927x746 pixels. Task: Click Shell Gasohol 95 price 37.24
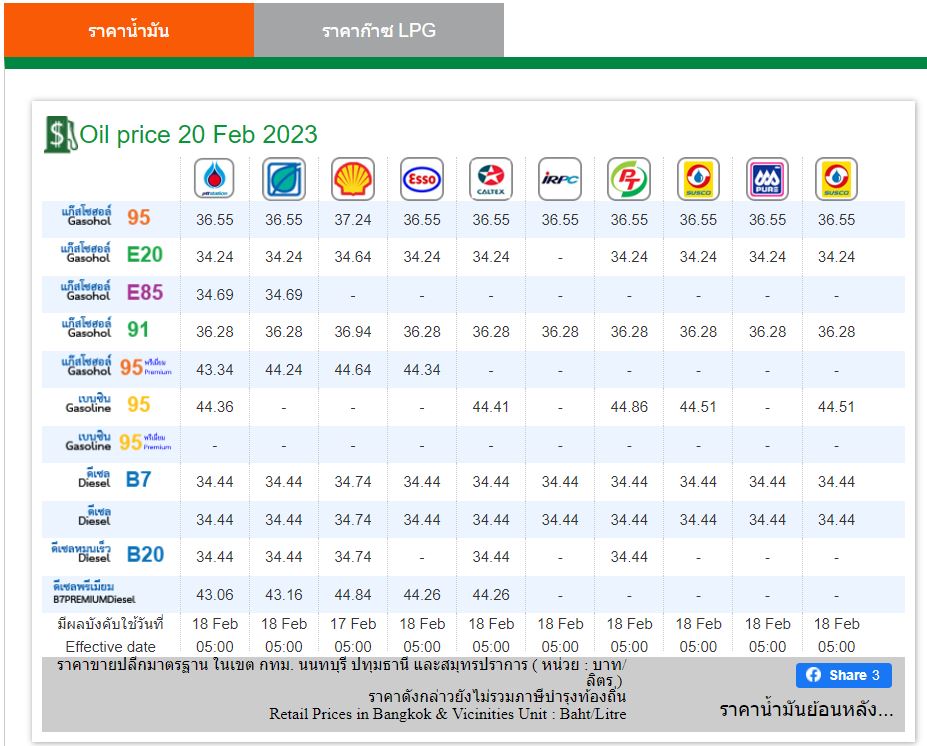tap(353, 220)
